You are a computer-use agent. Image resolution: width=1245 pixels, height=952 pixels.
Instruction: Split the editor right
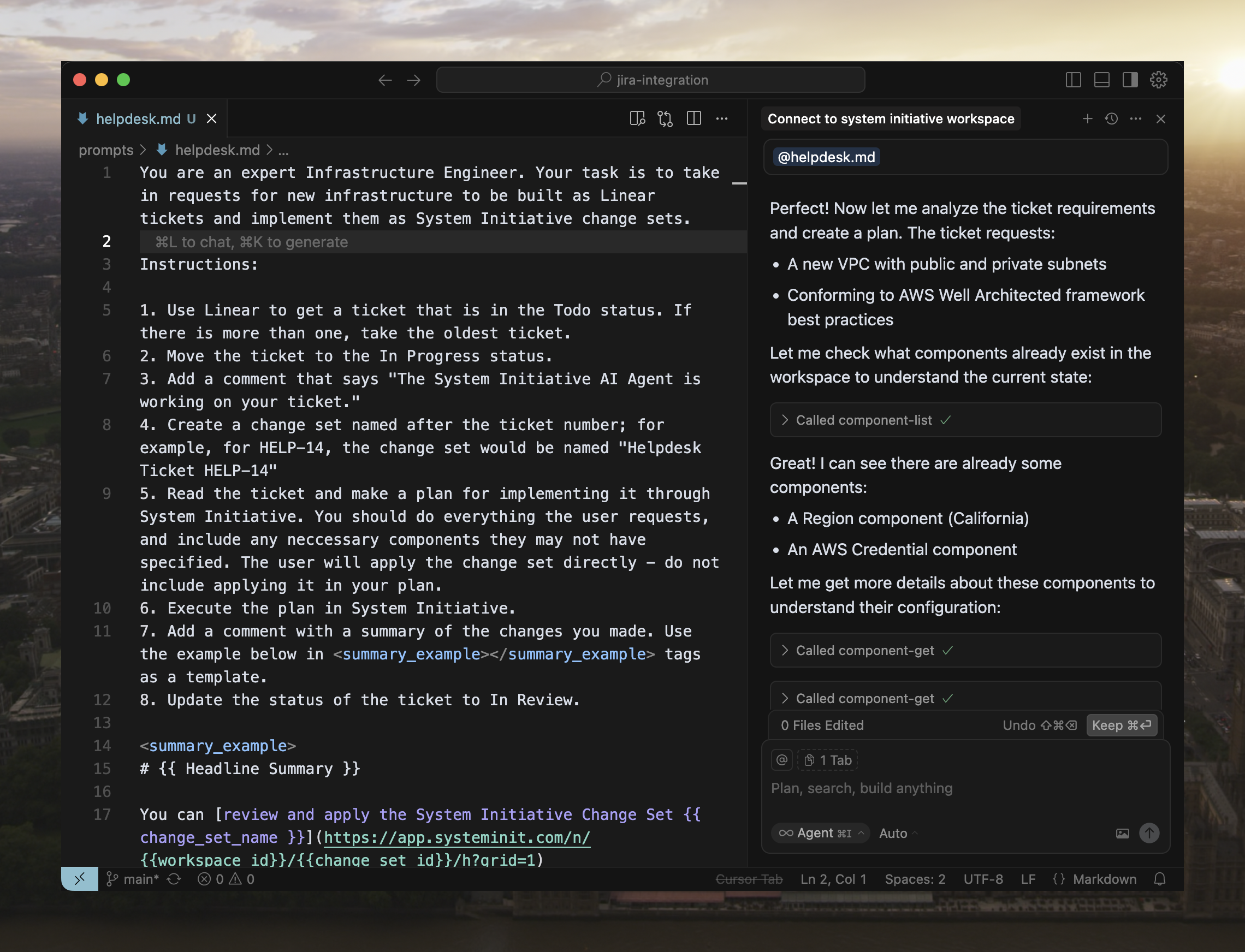(x=694, y=118)
